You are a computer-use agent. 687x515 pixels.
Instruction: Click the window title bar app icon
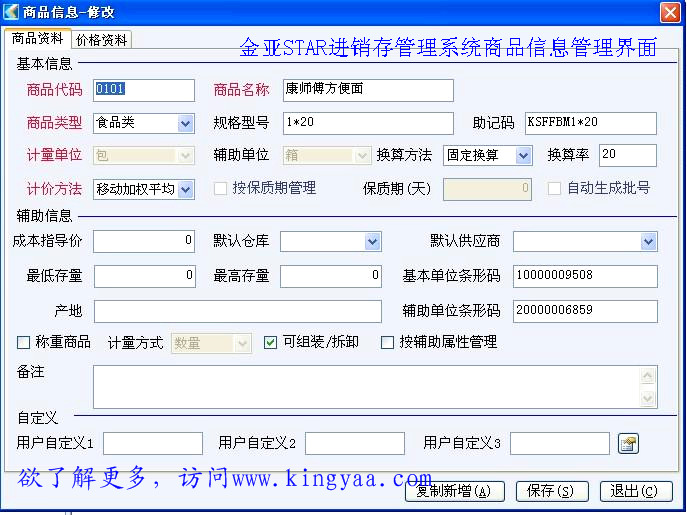(11, 12)
